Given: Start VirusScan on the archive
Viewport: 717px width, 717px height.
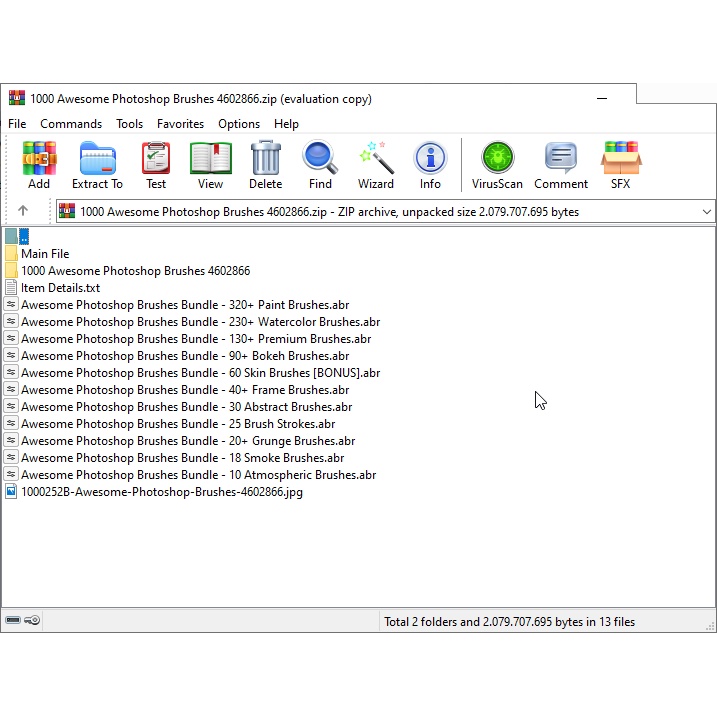Looking at the screenshot, I should [x=498, y=158].
